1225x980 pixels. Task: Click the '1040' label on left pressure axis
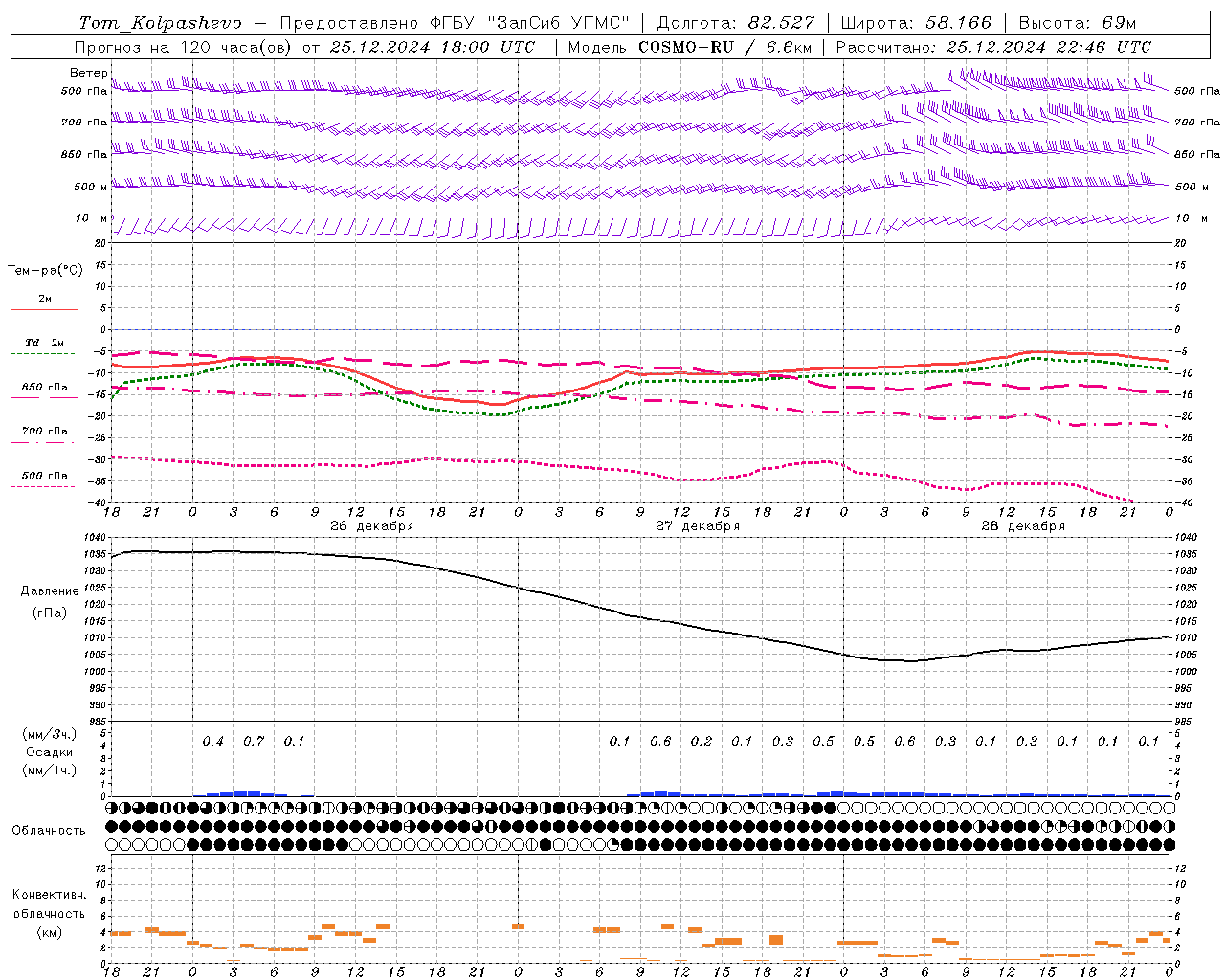click(93, 538)
